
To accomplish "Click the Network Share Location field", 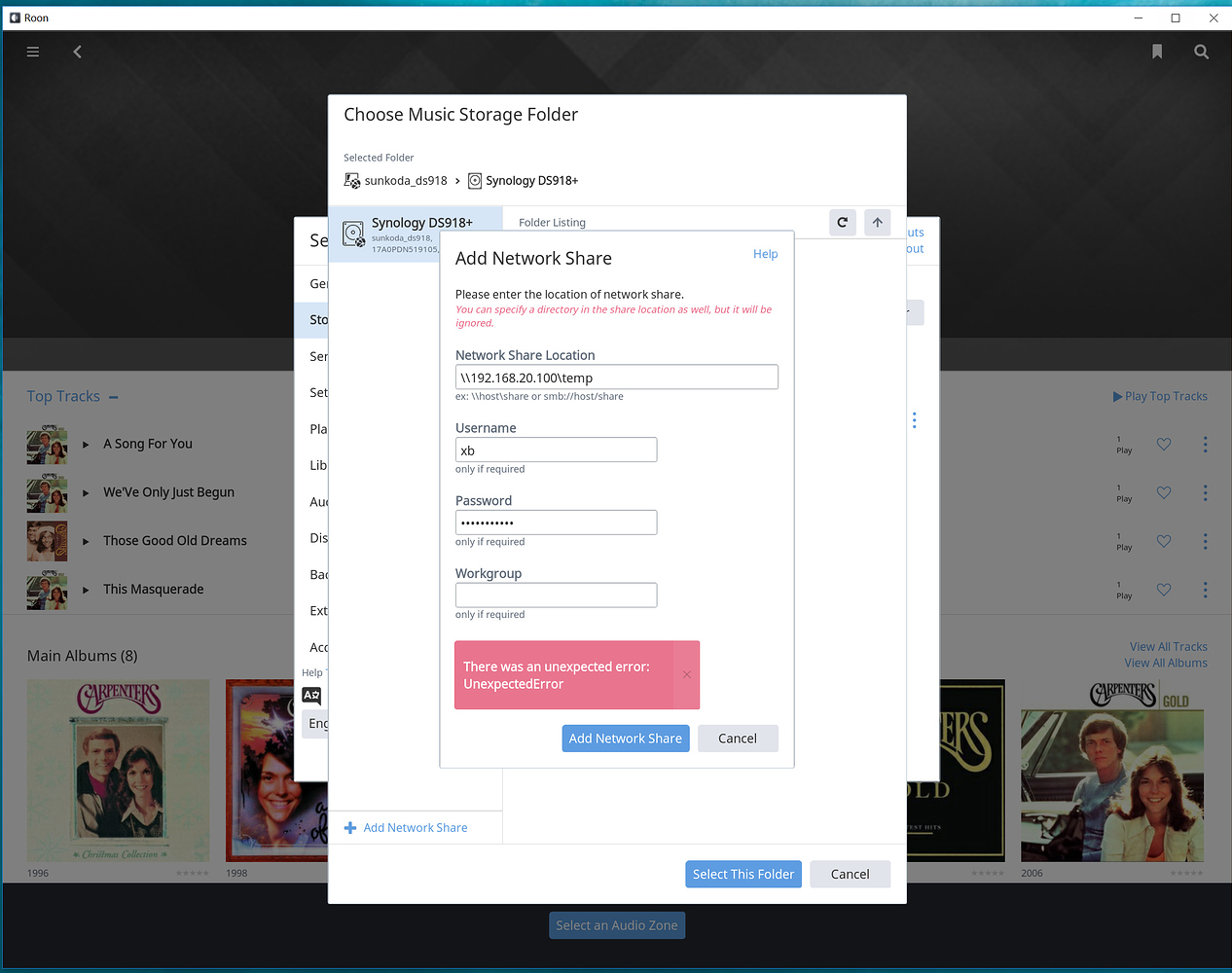I will [616, 378].
